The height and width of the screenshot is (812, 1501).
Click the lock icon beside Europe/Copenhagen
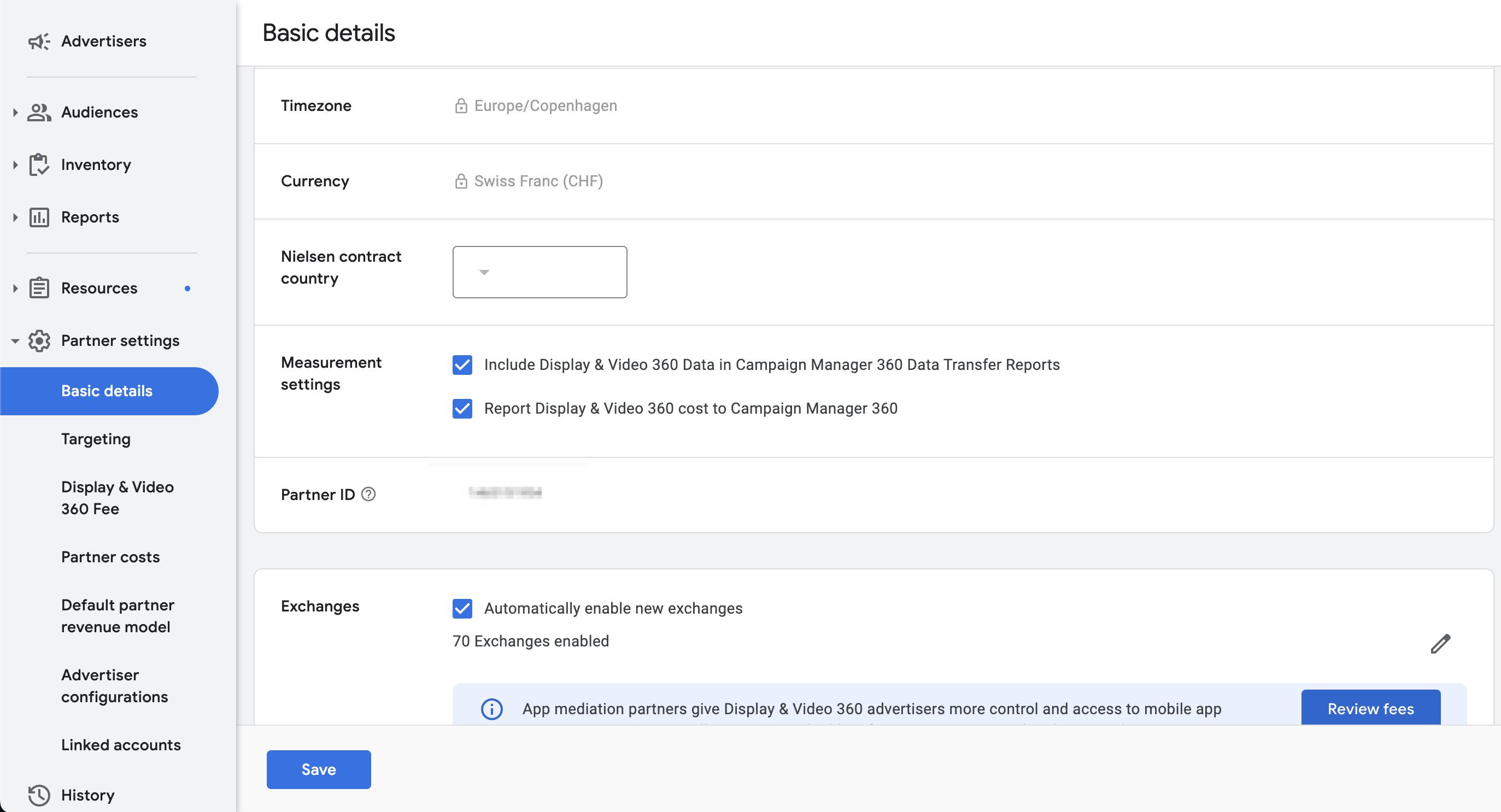461,106
